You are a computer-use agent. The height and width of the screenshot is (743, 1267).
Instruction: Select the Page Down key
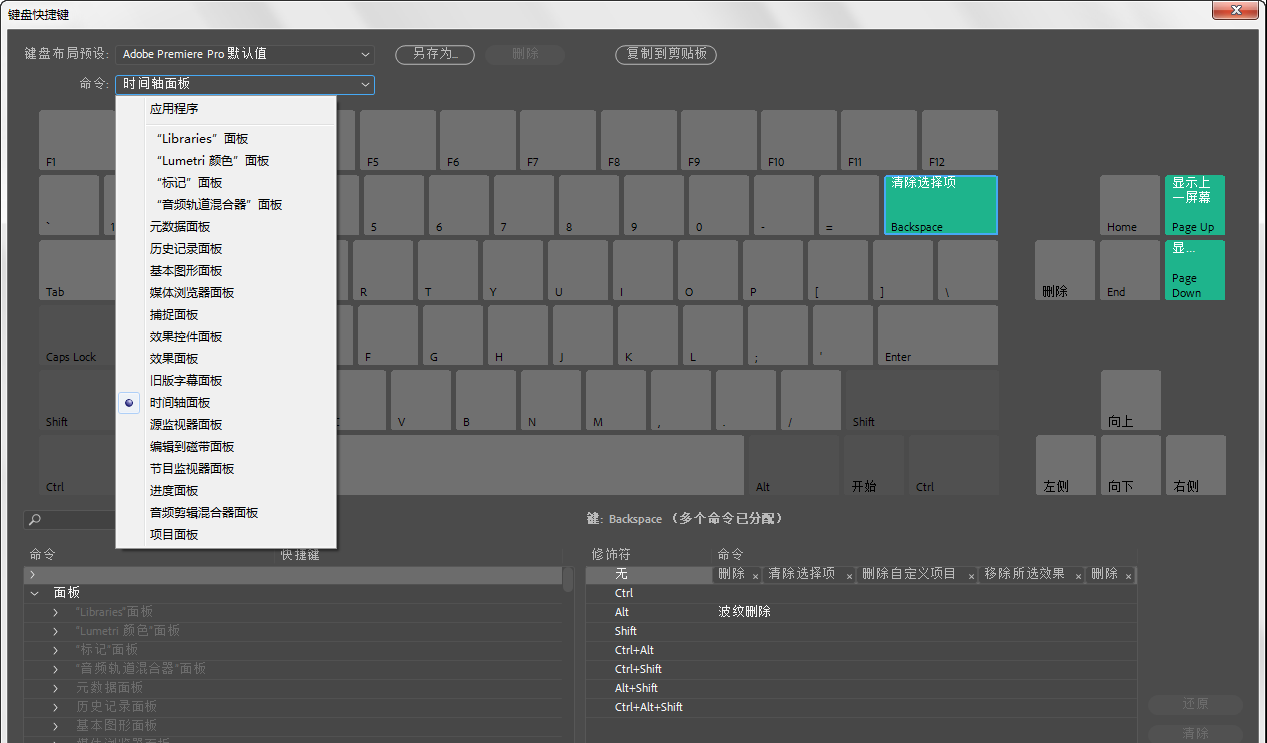point(1195,270)
